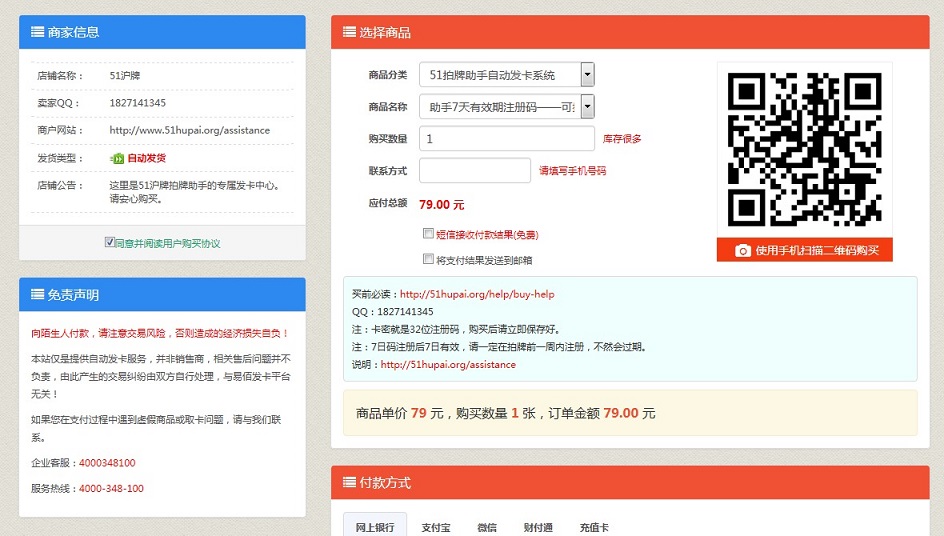Click the 企业客服 number 4000348100
Screen dimensions: 944x536
click(107, 463)
